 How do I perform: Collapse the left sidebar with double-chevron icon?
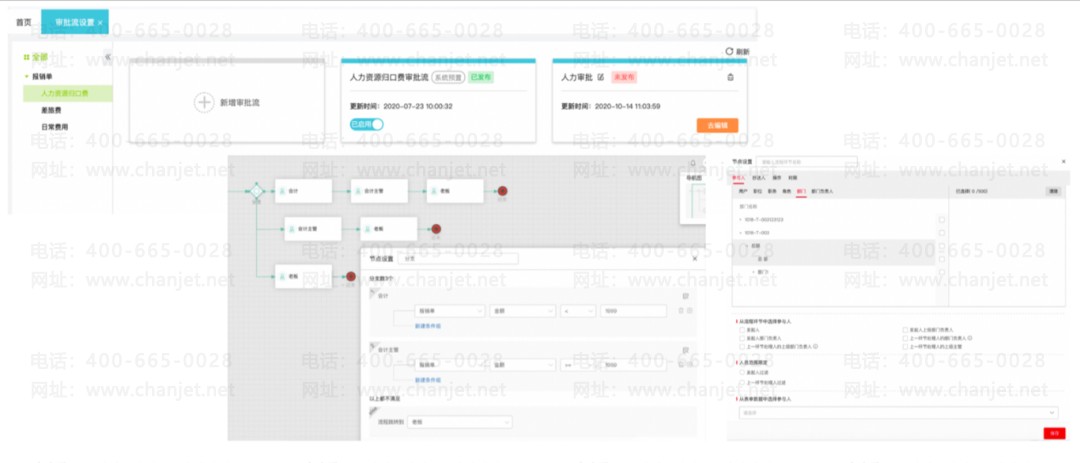(x=107, y=56)
